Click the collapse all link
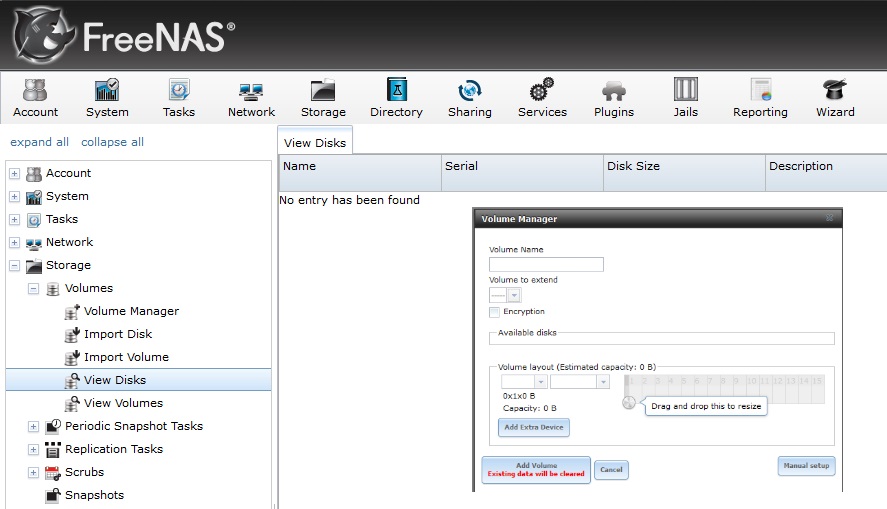The image size is (887, 509). [112, 142]
